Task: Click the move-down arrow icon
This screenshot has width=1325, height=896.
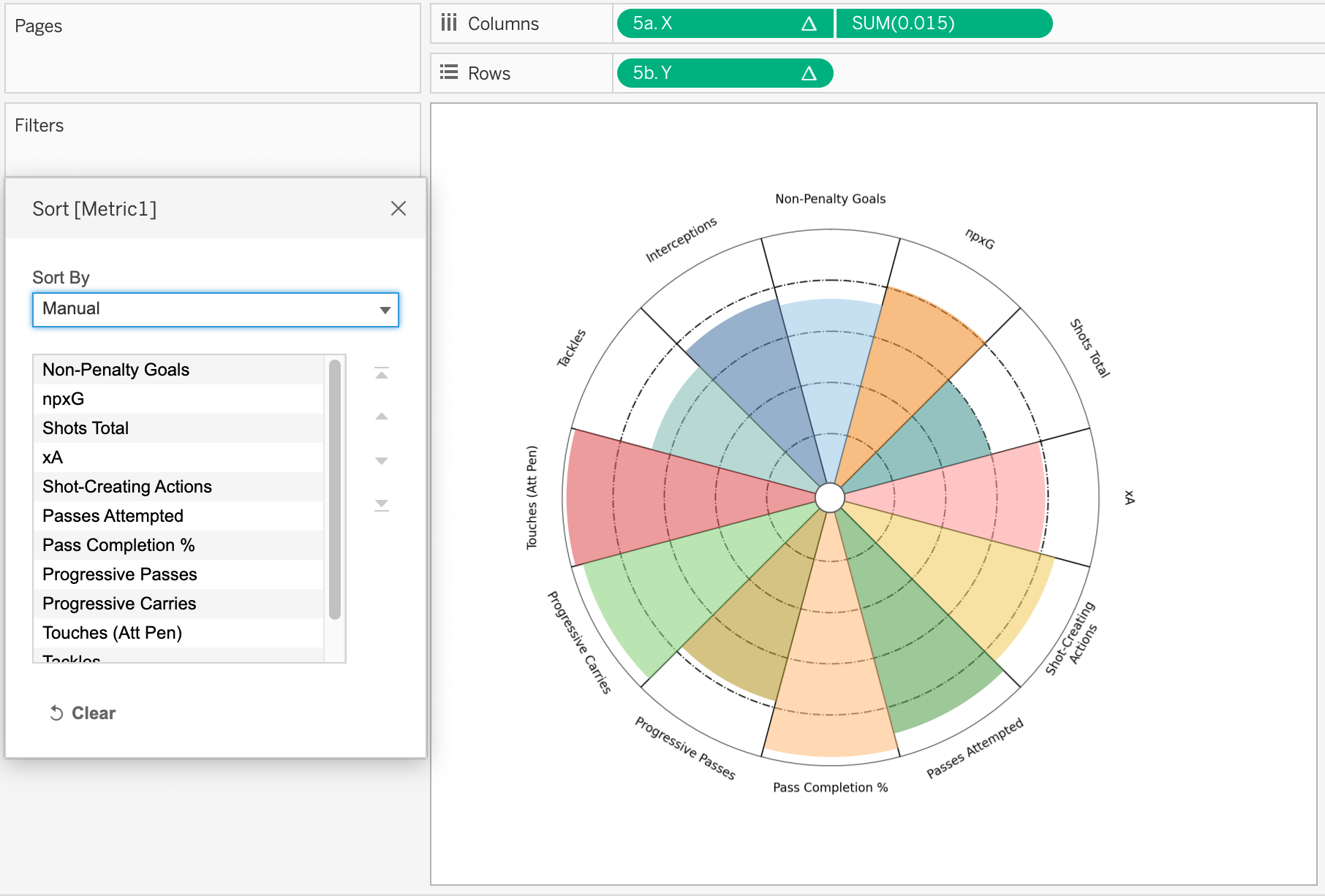Action: point(382,460)
